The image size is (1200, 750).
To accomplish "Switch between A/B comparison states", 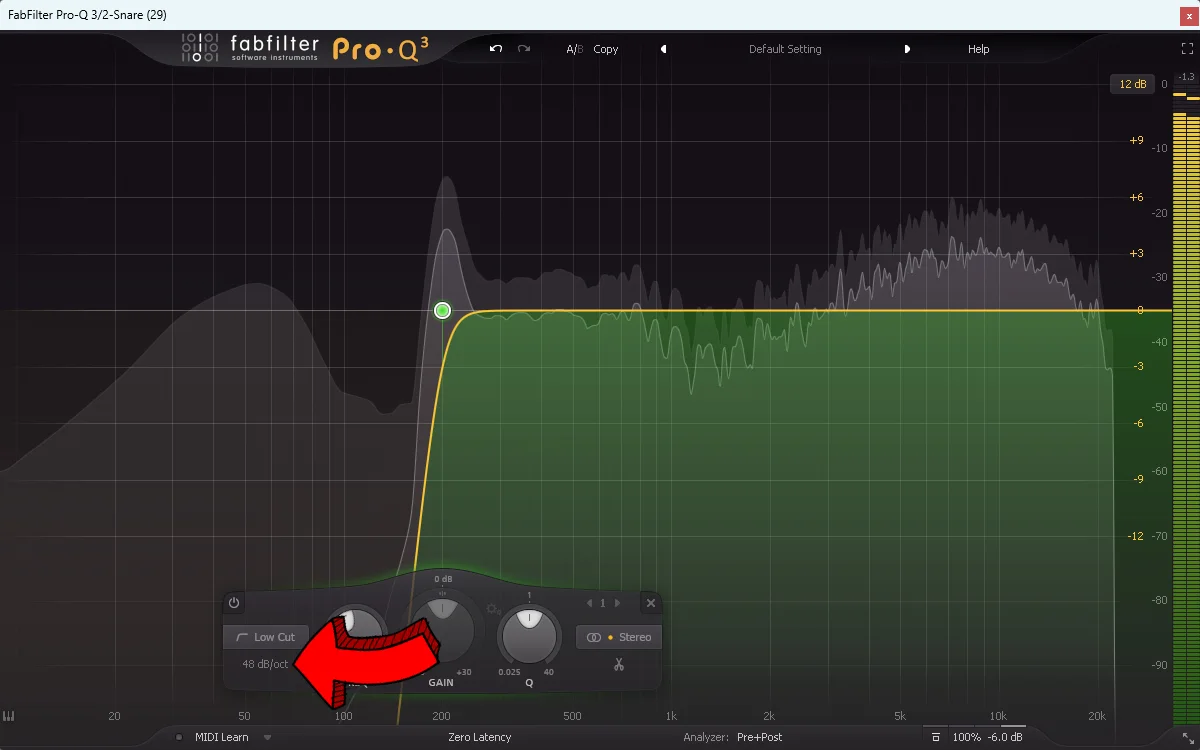I will pyautogui.click(x=573, y=48).
